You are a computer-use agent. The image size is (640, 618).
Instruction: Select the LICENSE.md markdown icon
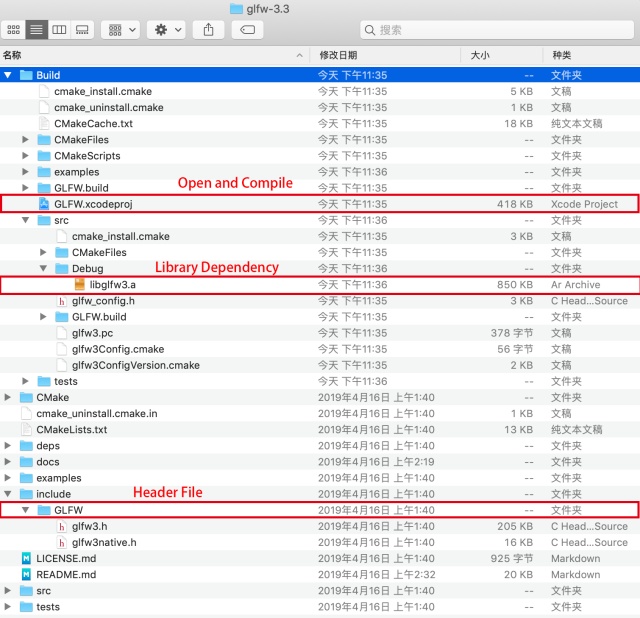[26, 558]
